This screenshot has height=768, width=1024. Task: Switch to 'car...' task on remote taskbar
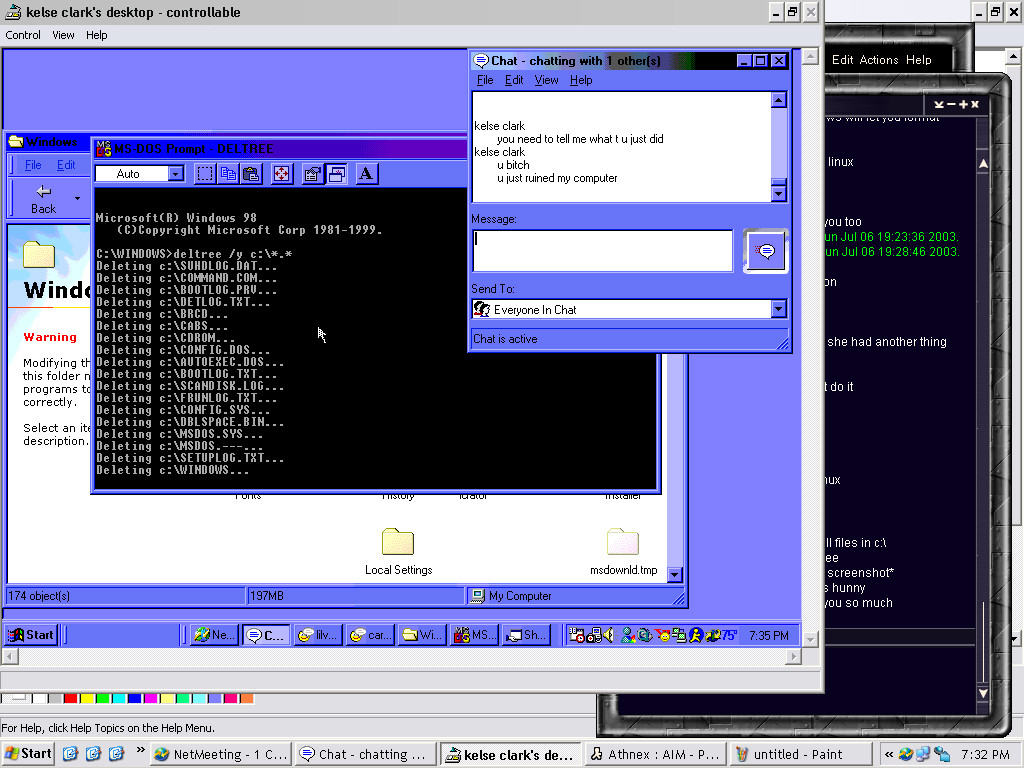click(x=370, y=635)
